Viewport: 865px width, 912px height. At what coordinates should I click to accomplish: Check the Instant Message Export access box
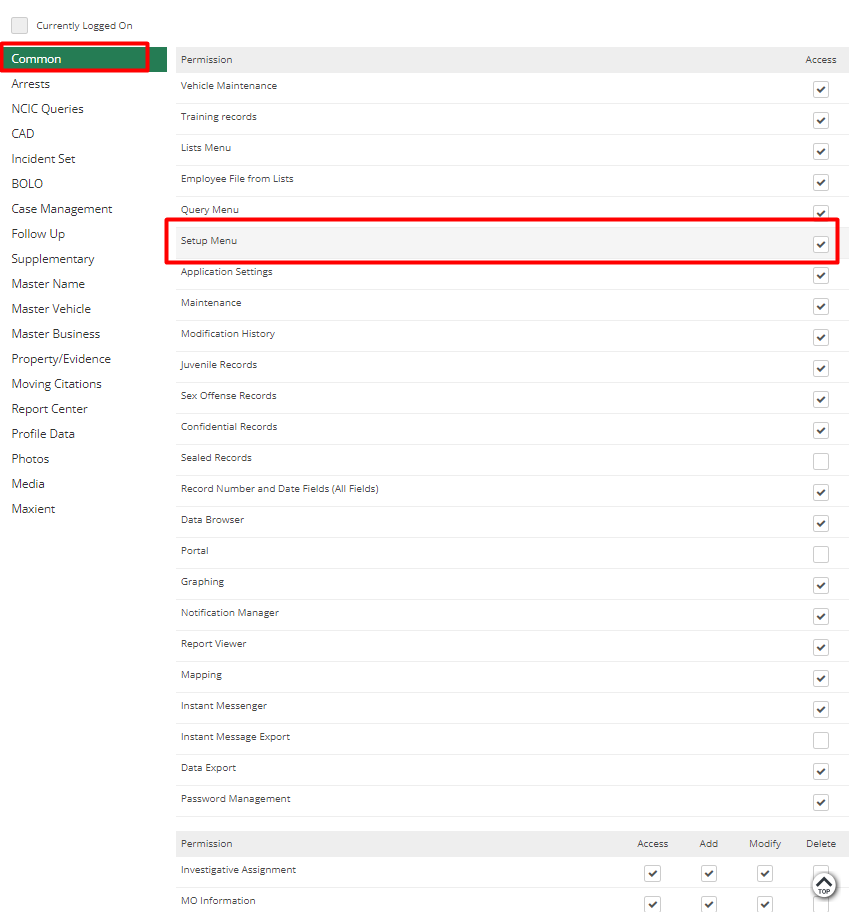coord(821,740)
